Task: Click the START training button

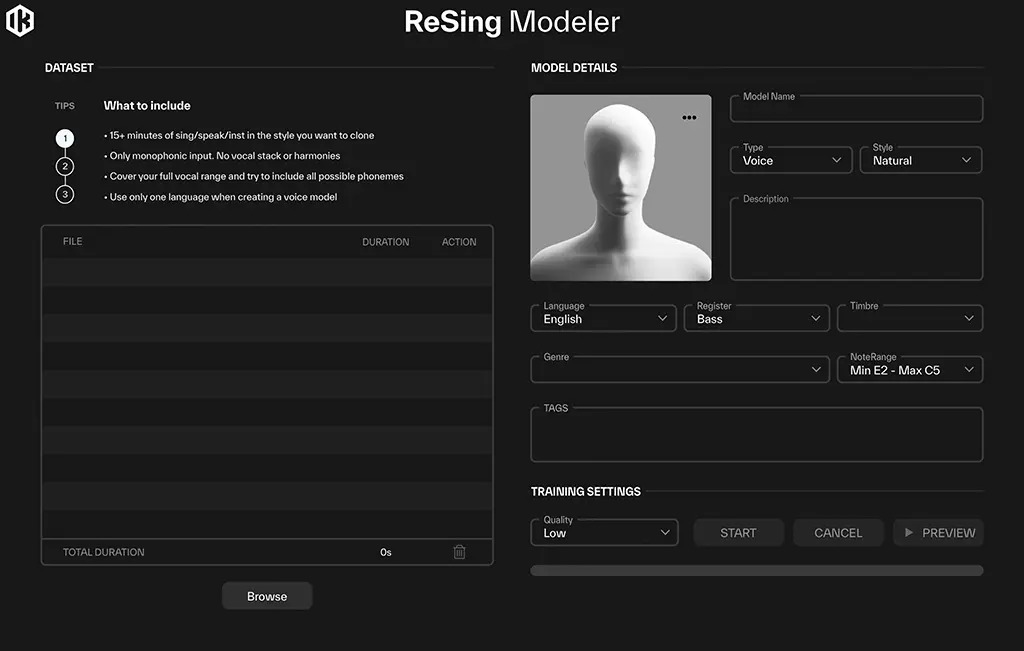Action: click(x=738, y=533)
